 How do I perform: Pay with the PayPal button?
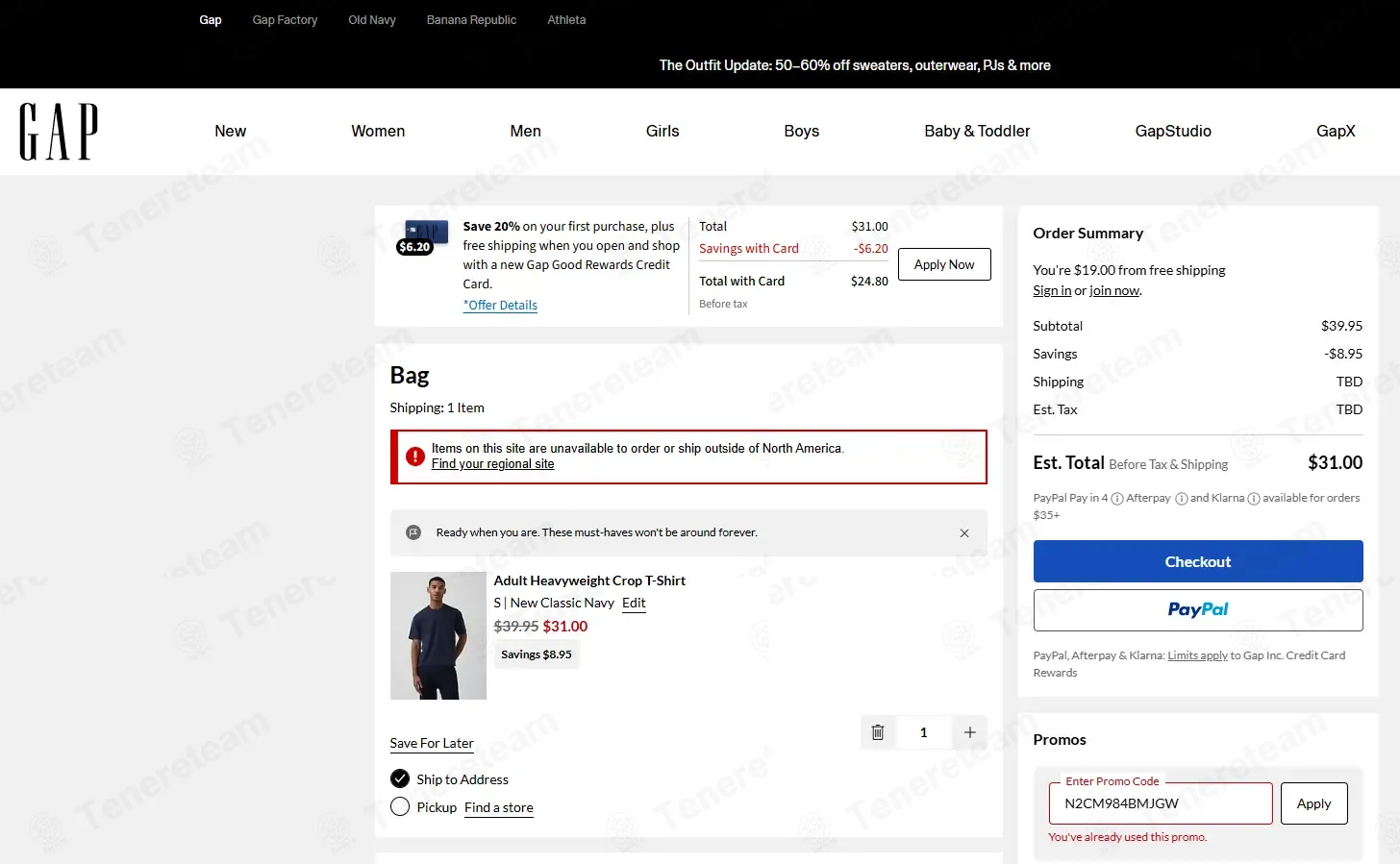[x=1198, y=610]
